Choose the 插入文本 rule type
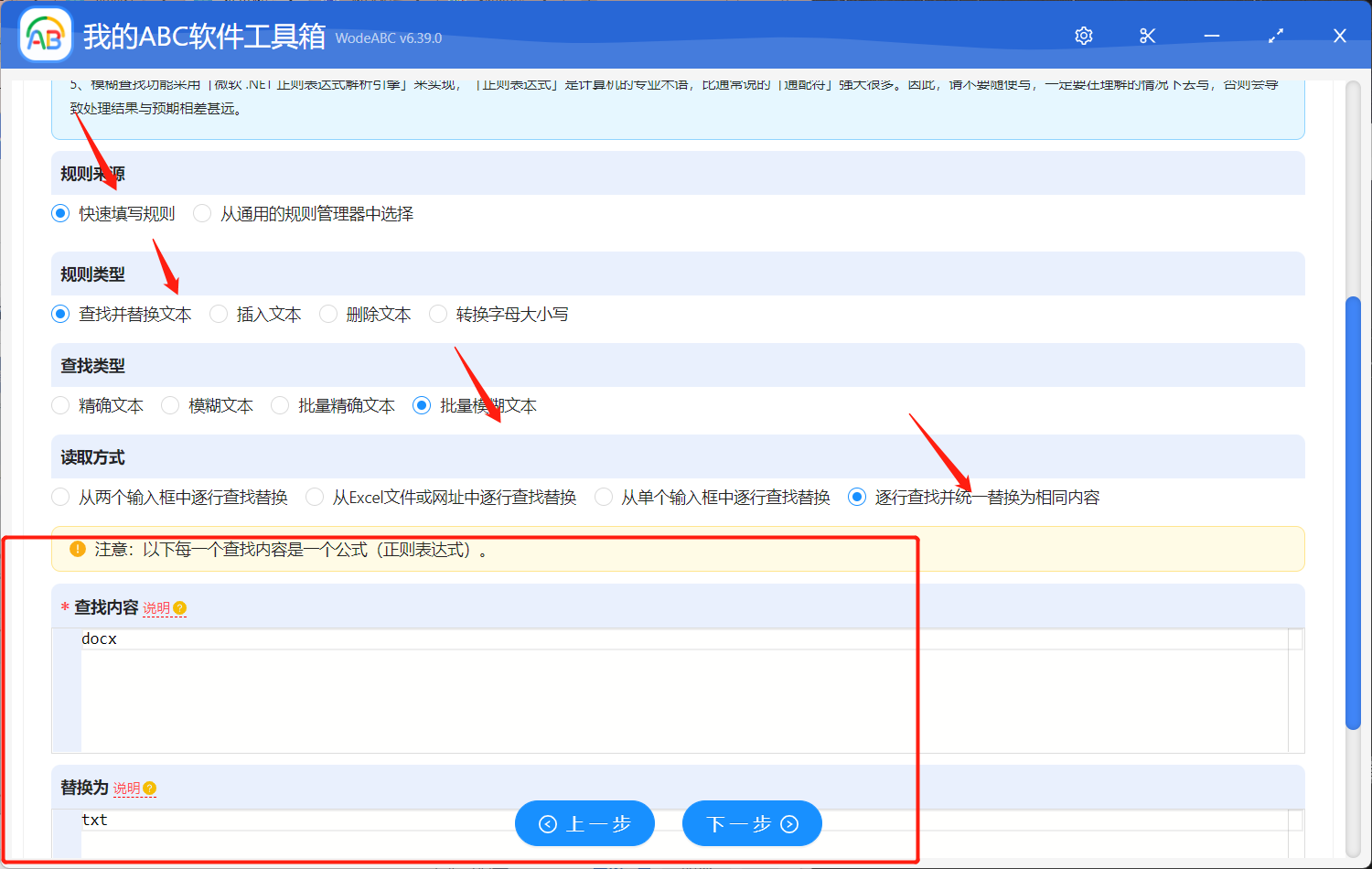 pyautogui.click(x=220, y=315)
